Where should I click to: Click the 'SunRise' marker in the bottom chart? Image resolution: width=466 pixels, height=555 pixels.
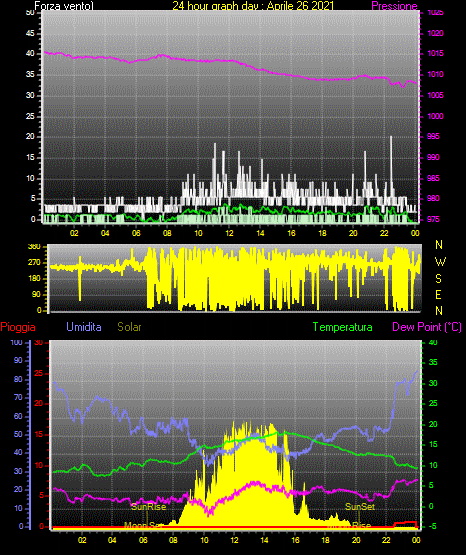coord(149,507)
